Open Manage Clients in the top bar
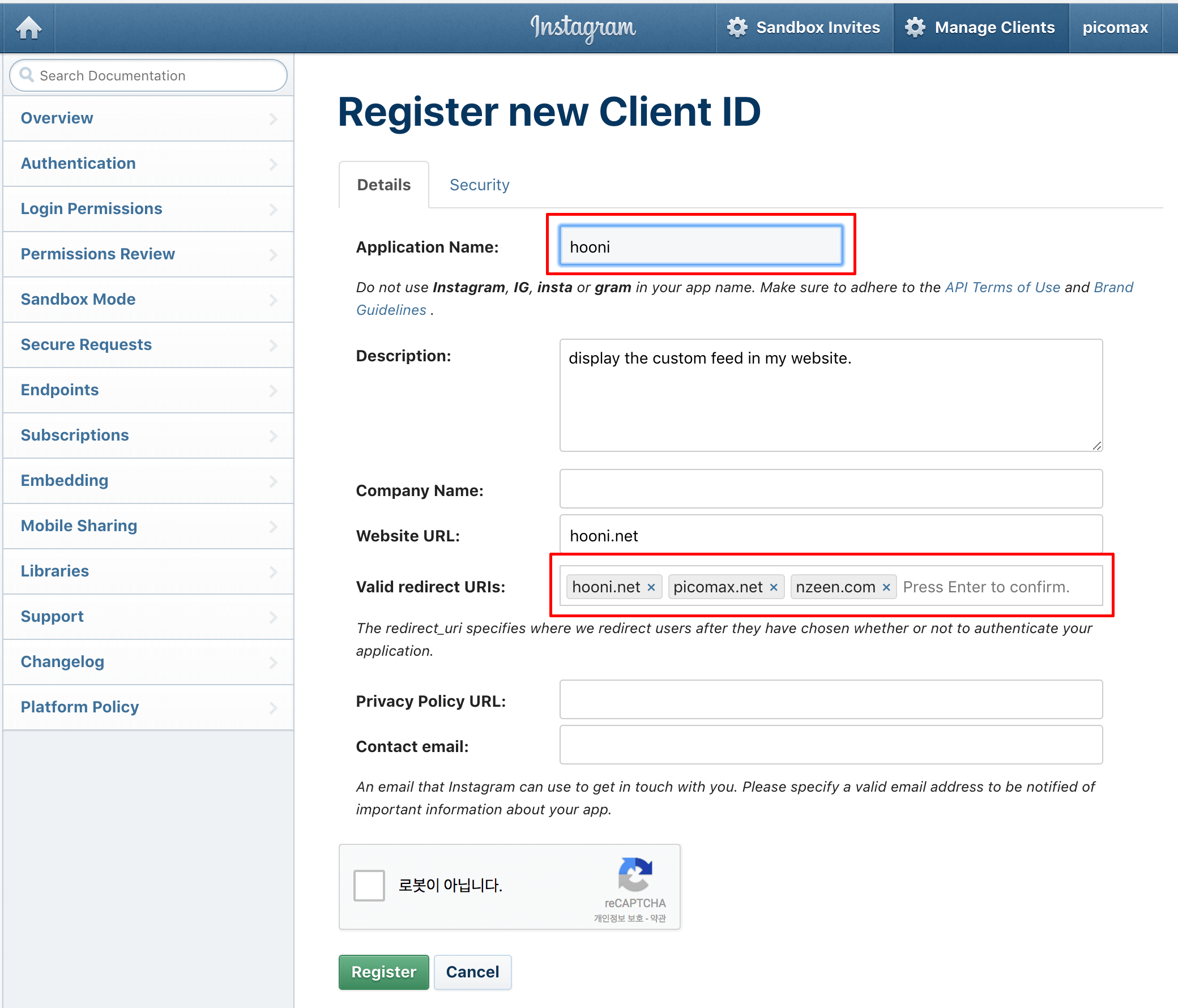Image resolution: width=1178 pixels, height=1008 pixels. (981, 27)
